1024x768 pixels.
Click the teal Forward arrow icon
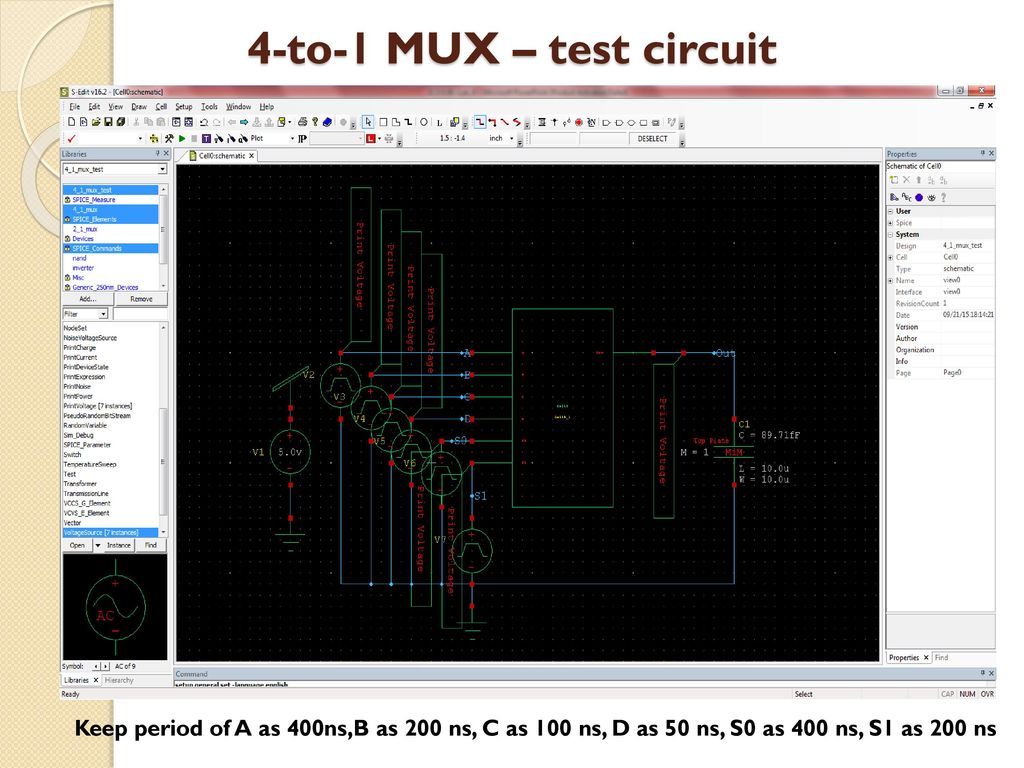tap(244, 122)
